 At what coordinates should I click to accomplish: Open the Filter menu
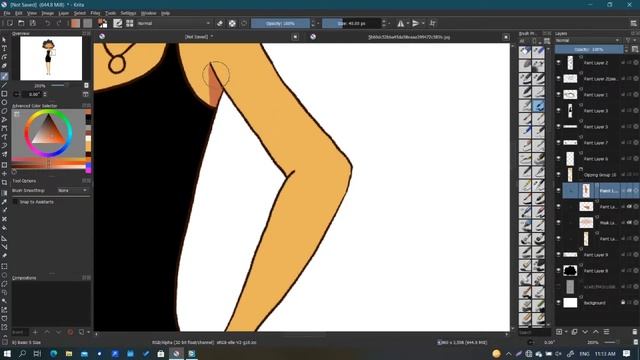click(95, 13)
